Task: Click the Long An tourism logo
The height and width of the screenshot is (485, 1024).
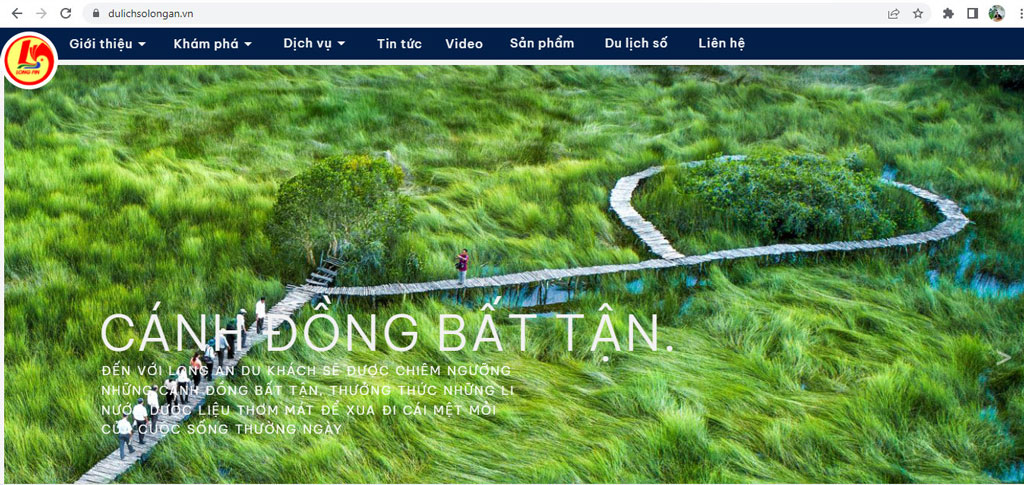Action: pyautogui.click(x=29, y=62)
